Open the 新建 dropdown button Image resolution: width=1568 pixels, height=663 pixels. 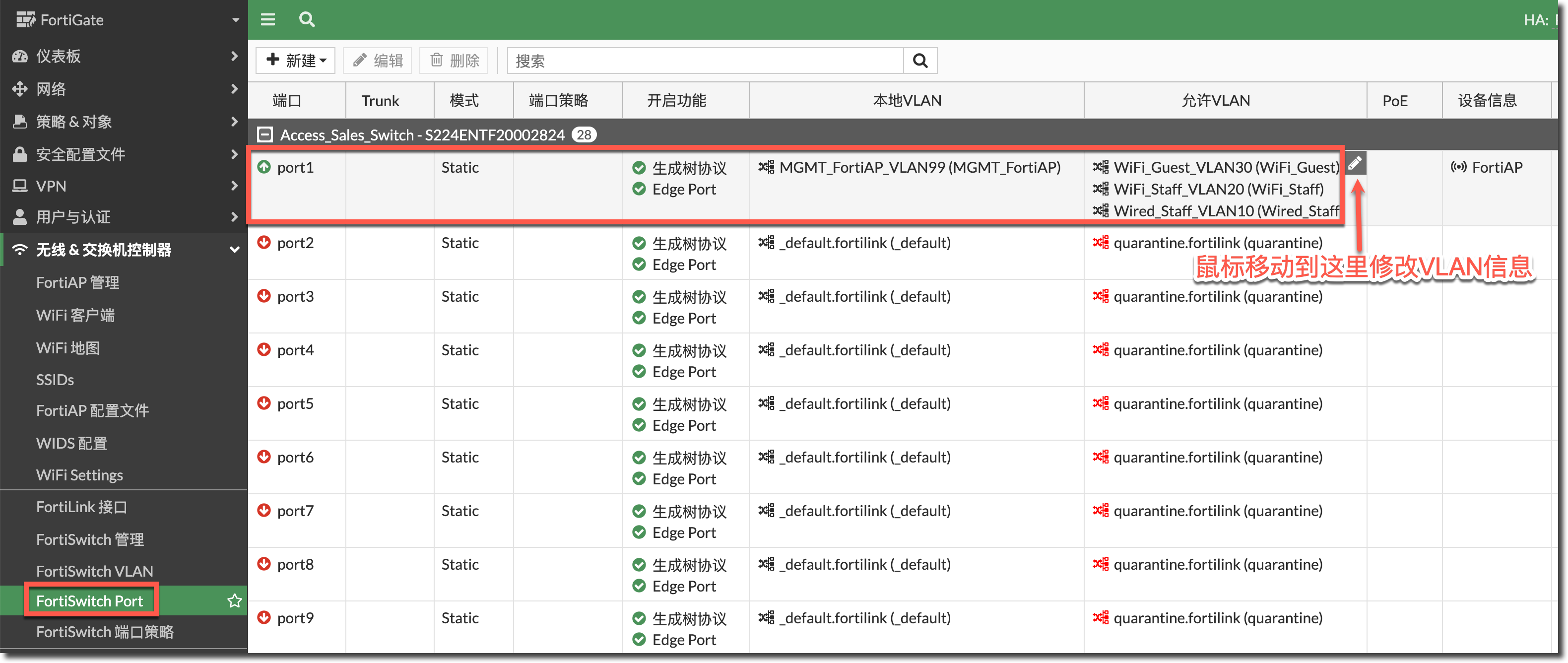pyautogui.click(x=296, y=61)
